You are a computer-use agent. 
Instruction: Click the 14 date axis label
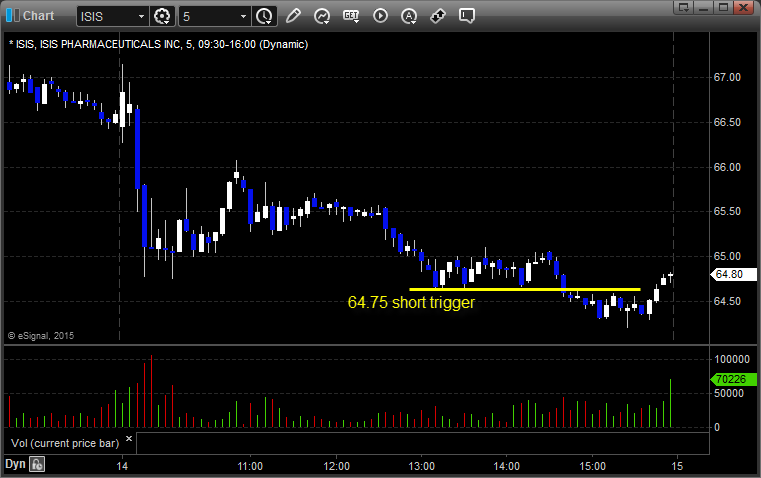click(122, 466)
